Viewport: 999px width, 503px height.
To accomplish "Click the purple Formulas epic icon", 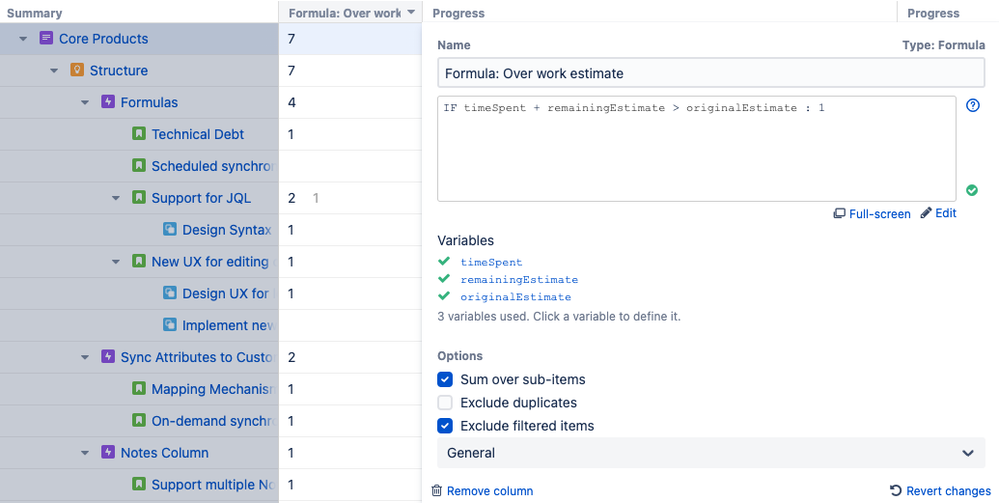I will pyautogui.click(x=108, y=102).
